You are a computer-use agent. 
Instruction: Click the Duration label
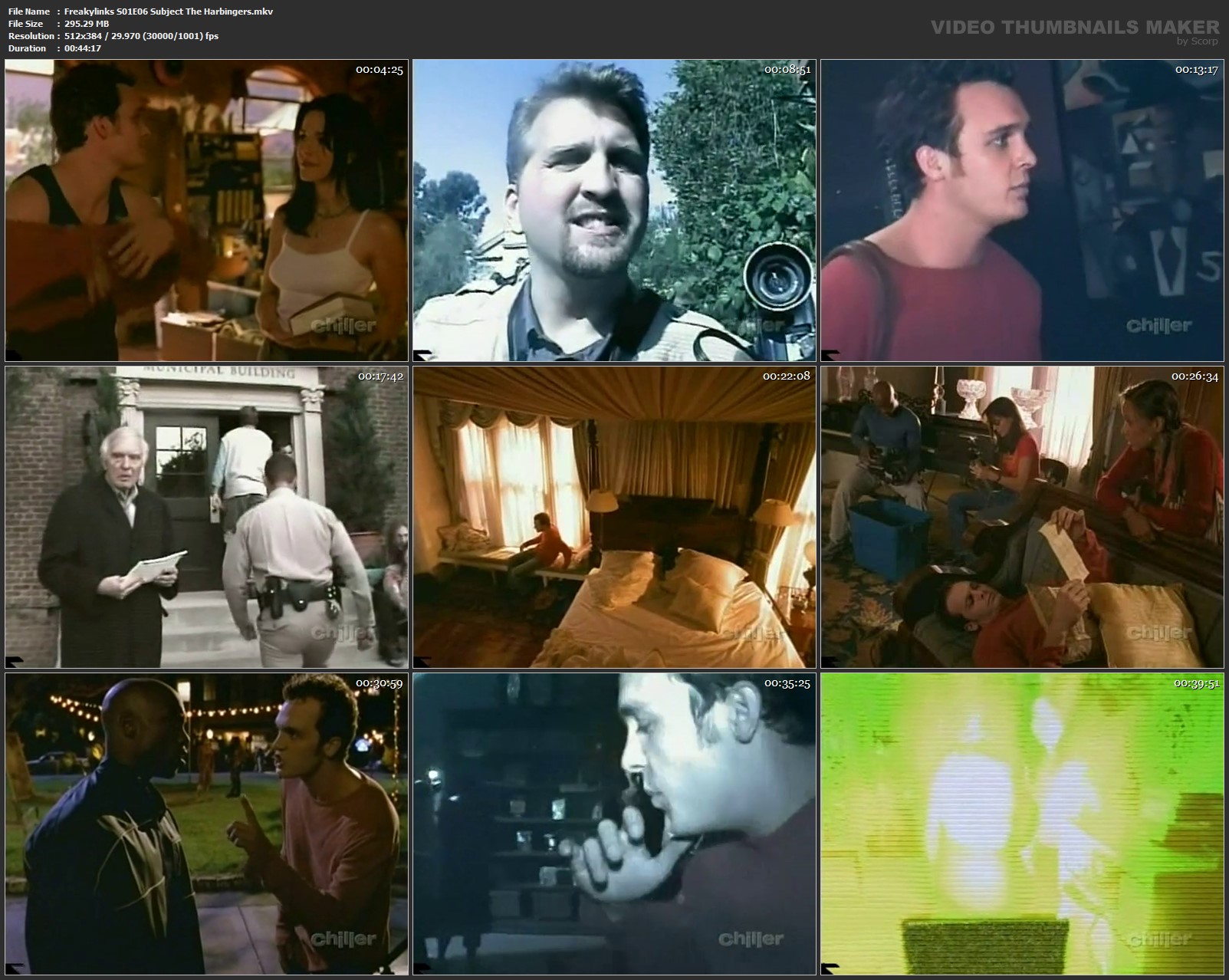(27, 48)
